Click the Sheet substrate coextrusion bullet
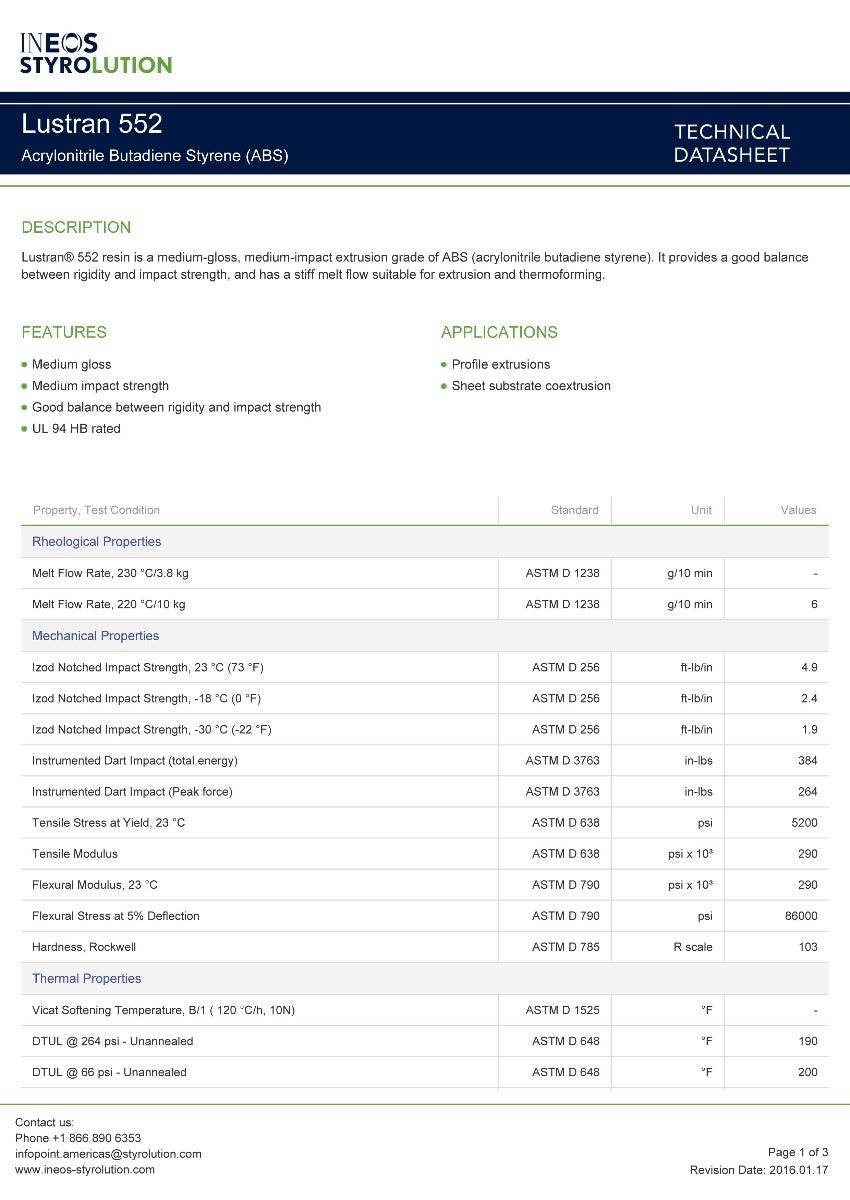 [x=530, y=385]
